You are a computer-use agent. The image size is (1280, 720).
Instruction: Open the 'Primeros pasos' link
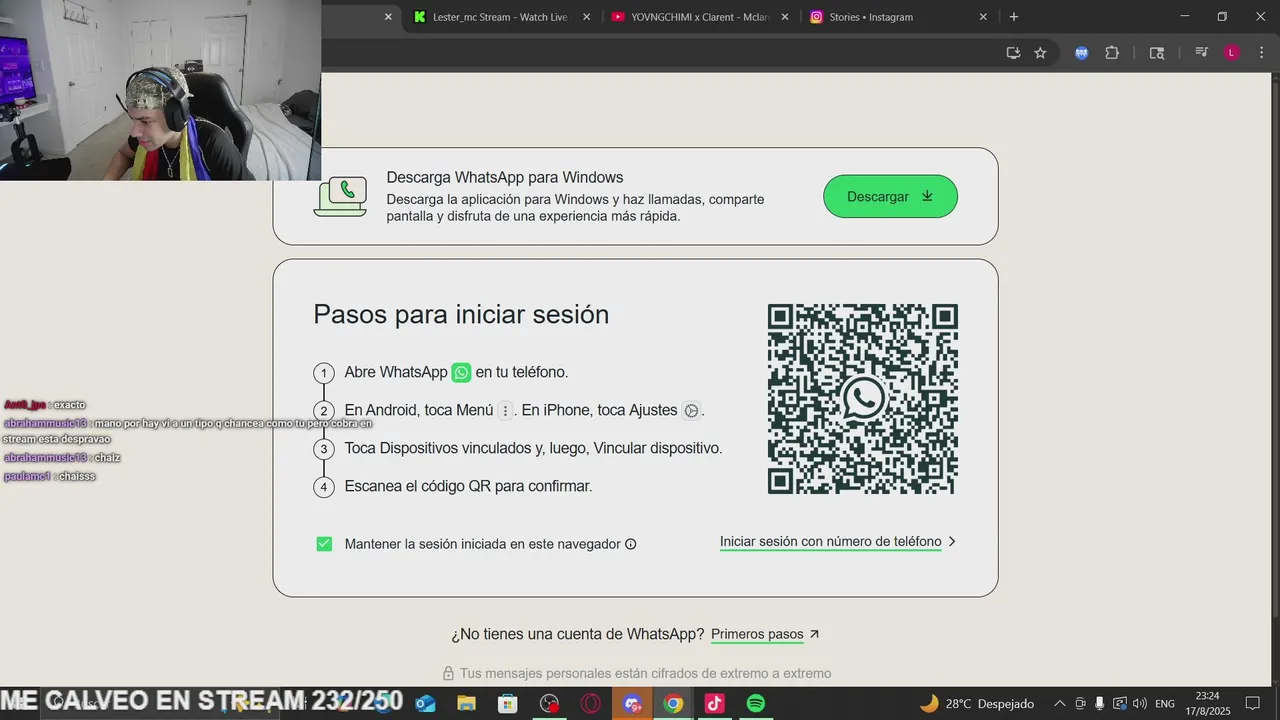(757, 634)
